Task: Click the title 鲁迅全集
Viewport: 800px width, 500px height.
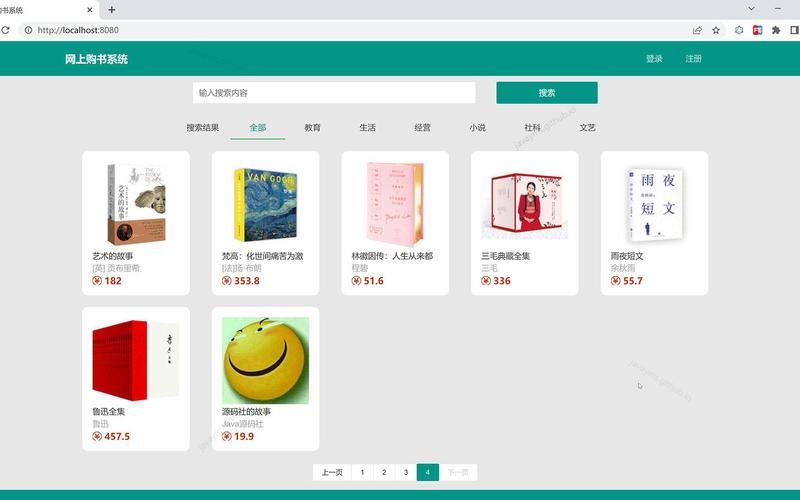Action: [109, 412]
